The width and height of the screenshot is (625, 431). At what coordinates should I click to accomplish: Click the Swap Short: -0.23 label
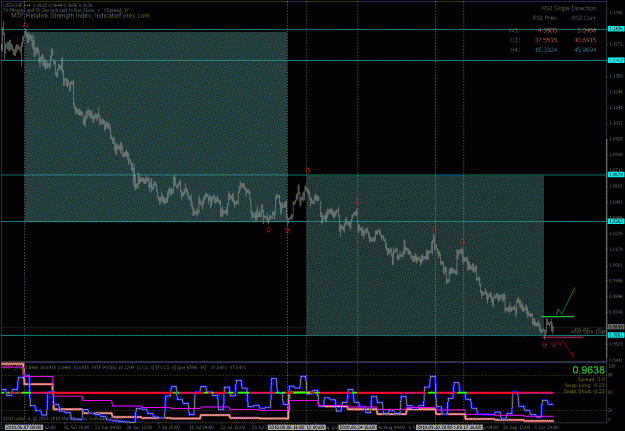pos(584,391)
